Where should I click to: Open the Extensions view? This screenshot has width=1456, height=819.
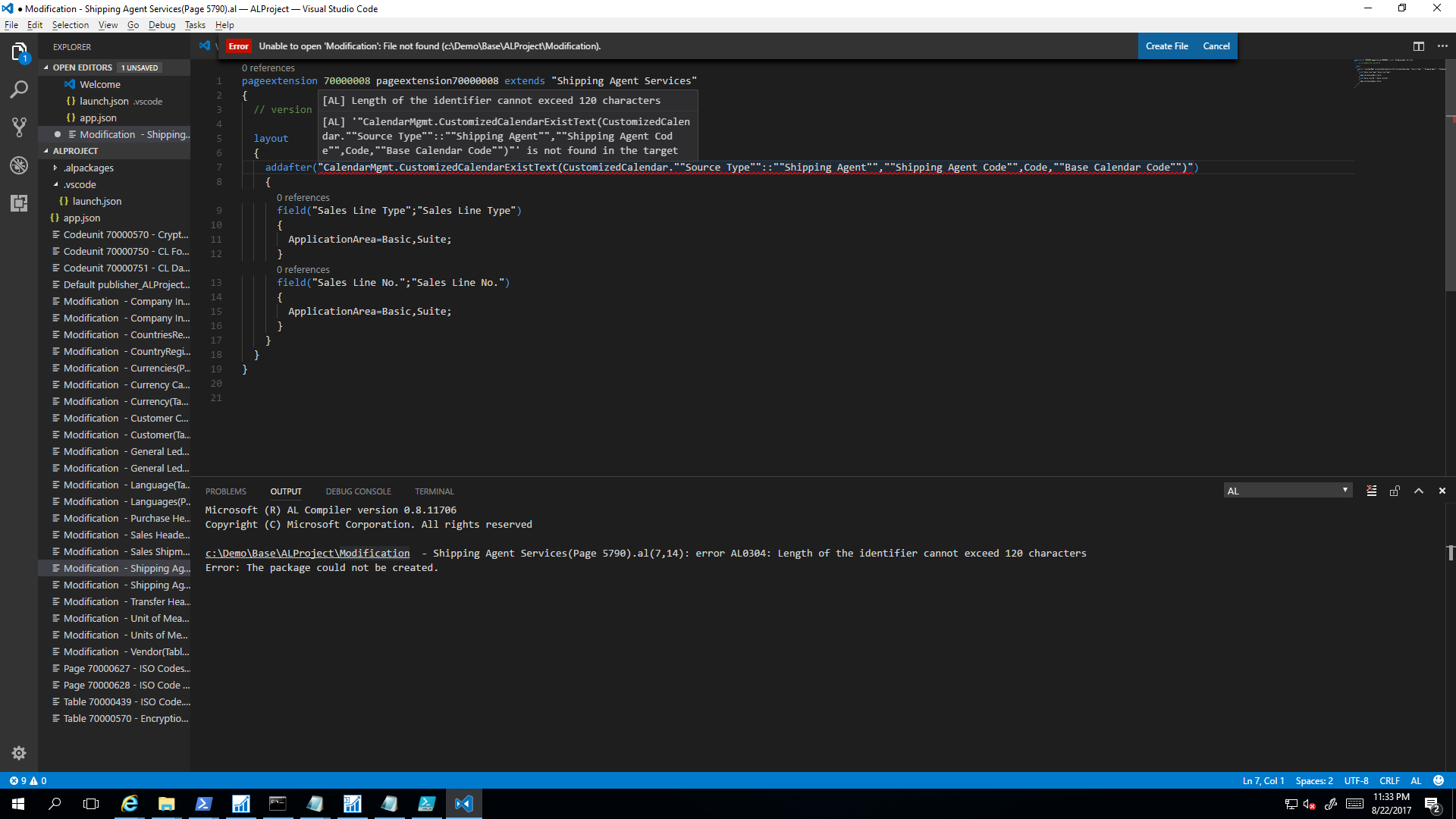(19, 203)
